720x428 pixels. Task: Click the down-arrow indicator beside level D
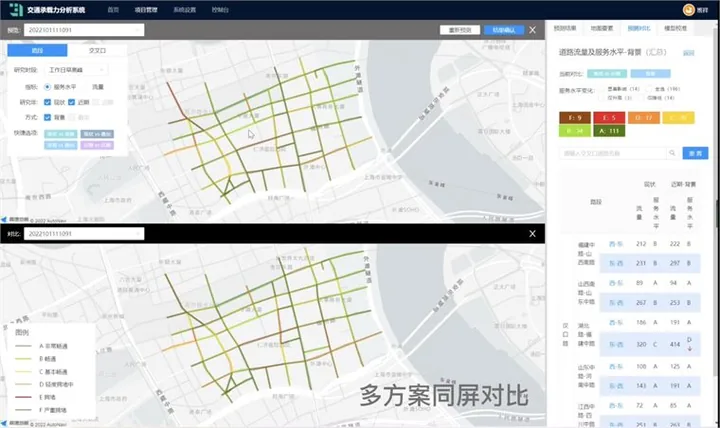click(x=689, y=349)
